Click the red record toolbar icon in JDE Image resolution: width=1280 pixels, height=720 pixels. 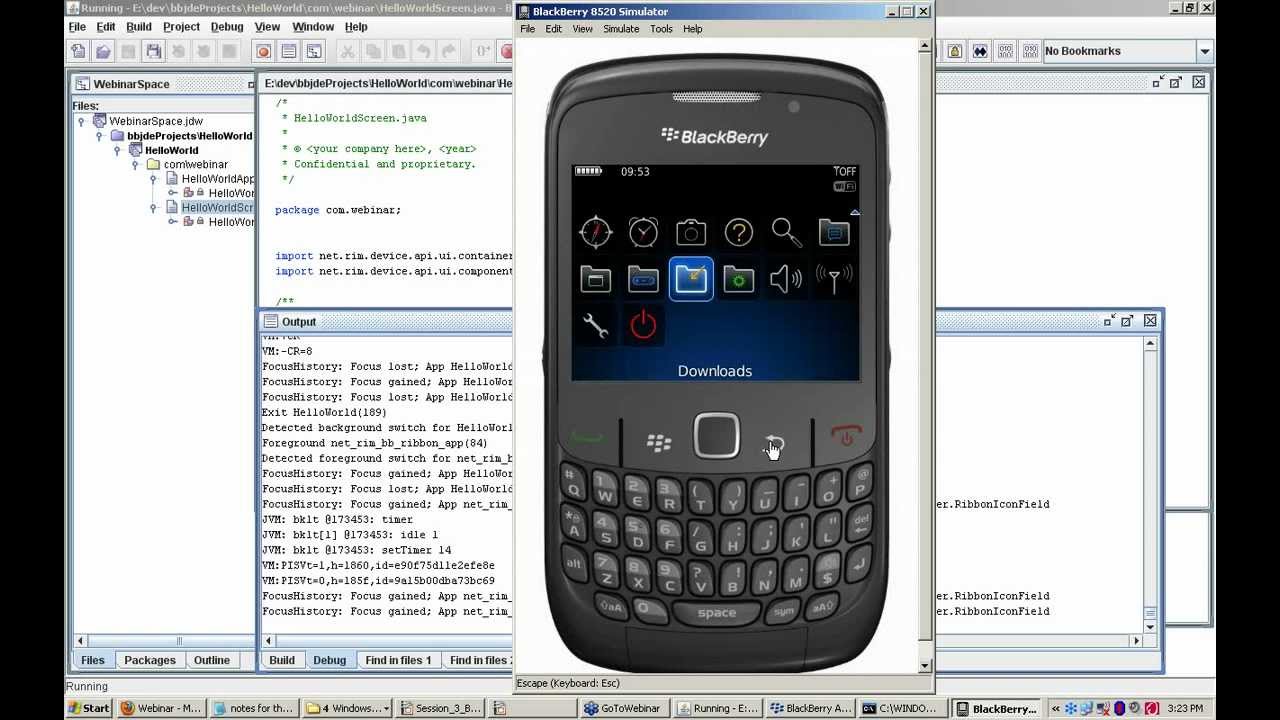[263, 51]
